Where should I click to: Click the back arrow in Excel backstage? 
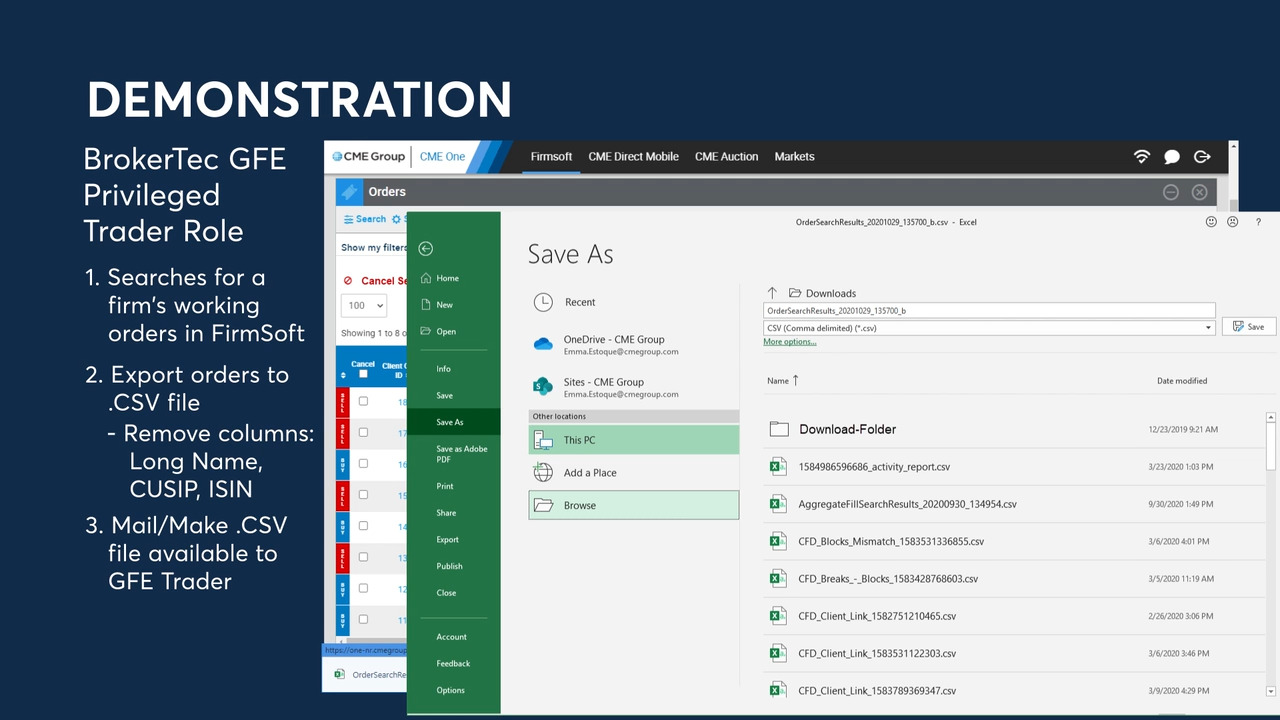click(x=426, y=249)
